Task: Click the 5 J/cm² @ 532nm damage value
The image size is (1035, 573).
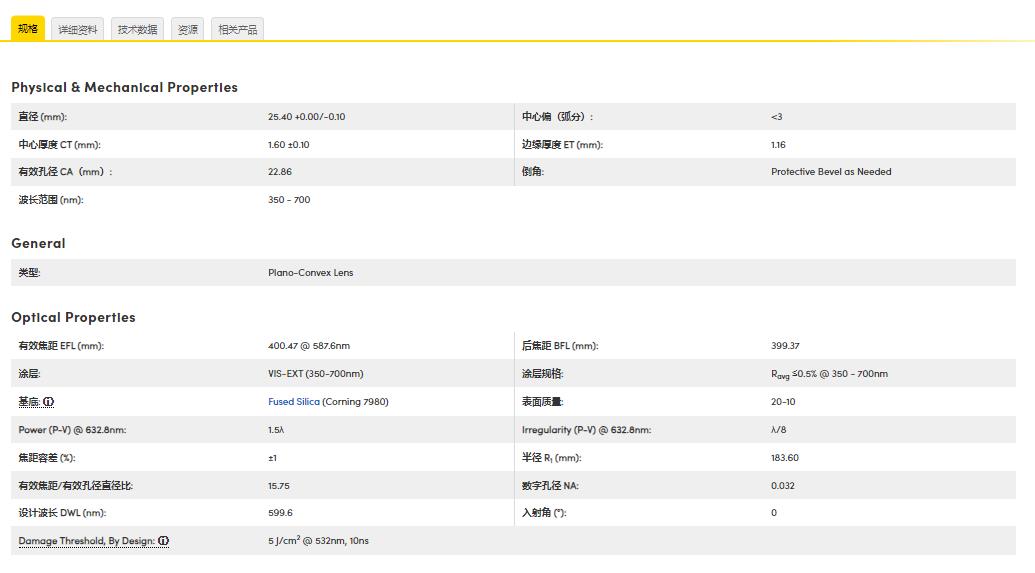Action: pos(318,541)
